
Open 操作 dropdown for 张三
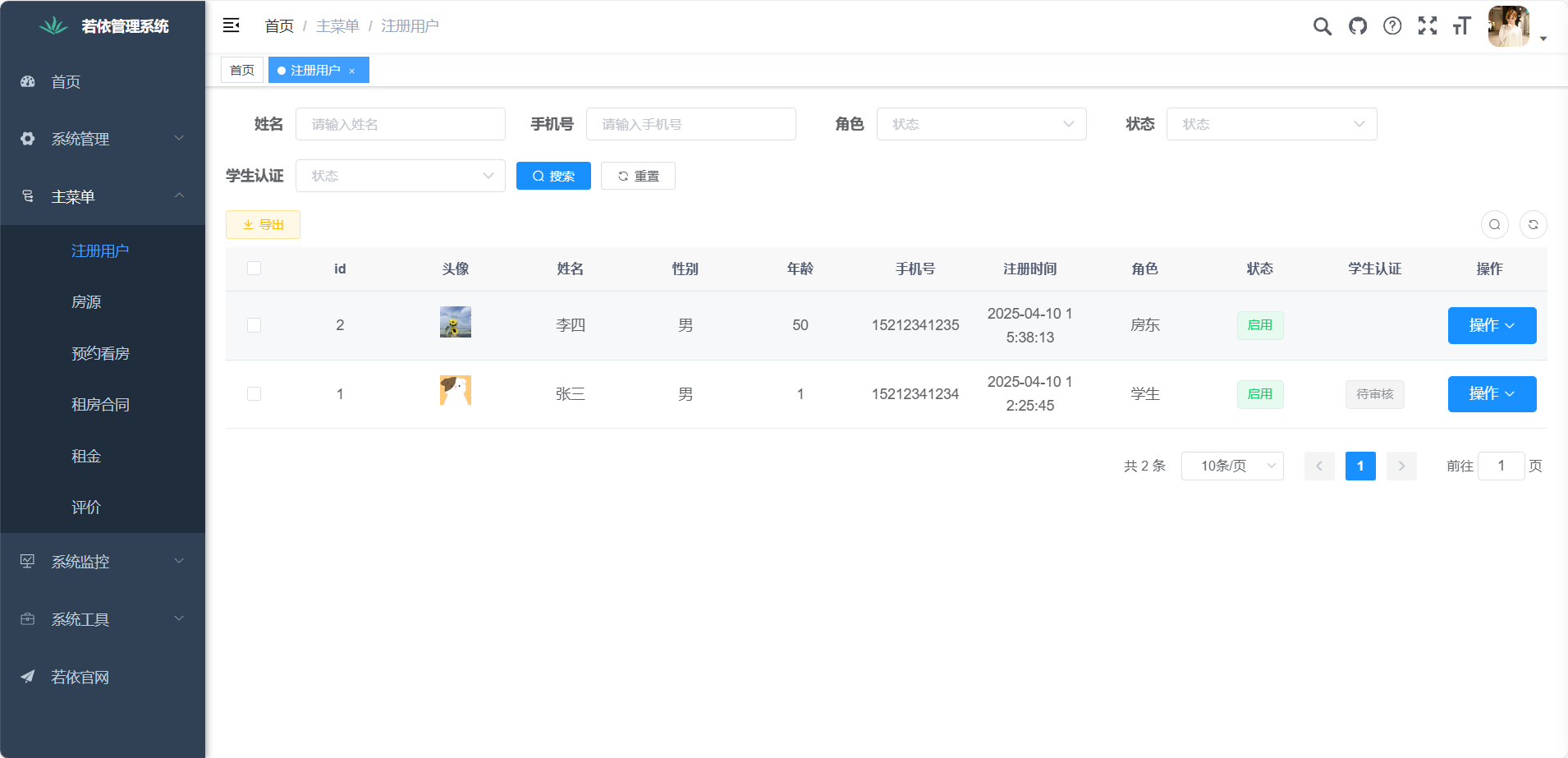click(1492, 394)
